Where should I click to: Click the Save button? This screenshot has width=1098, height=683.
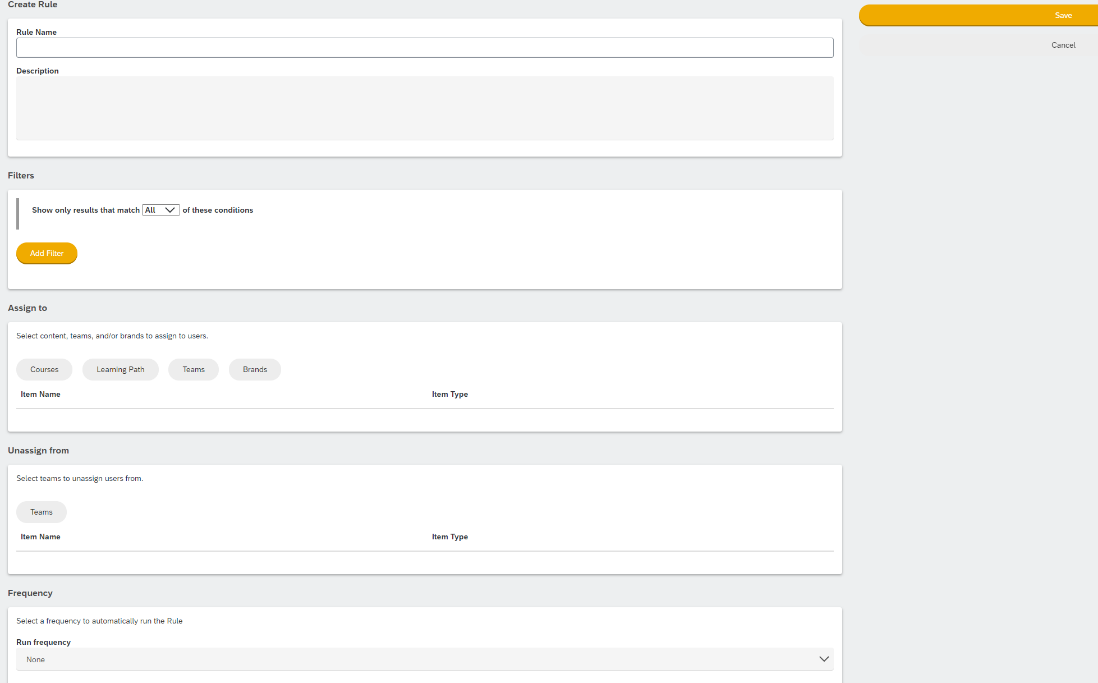click(978, 15)
